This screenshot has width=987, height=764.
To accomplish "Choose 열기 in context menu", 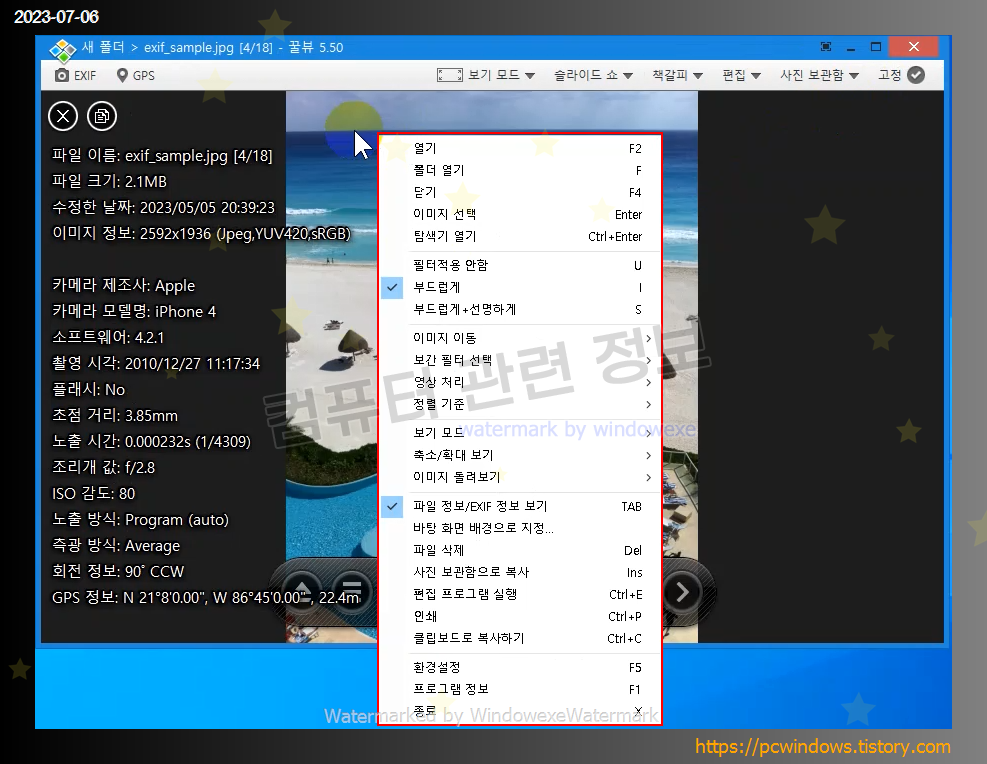I will pyautogui.click(x=520, y=149).
